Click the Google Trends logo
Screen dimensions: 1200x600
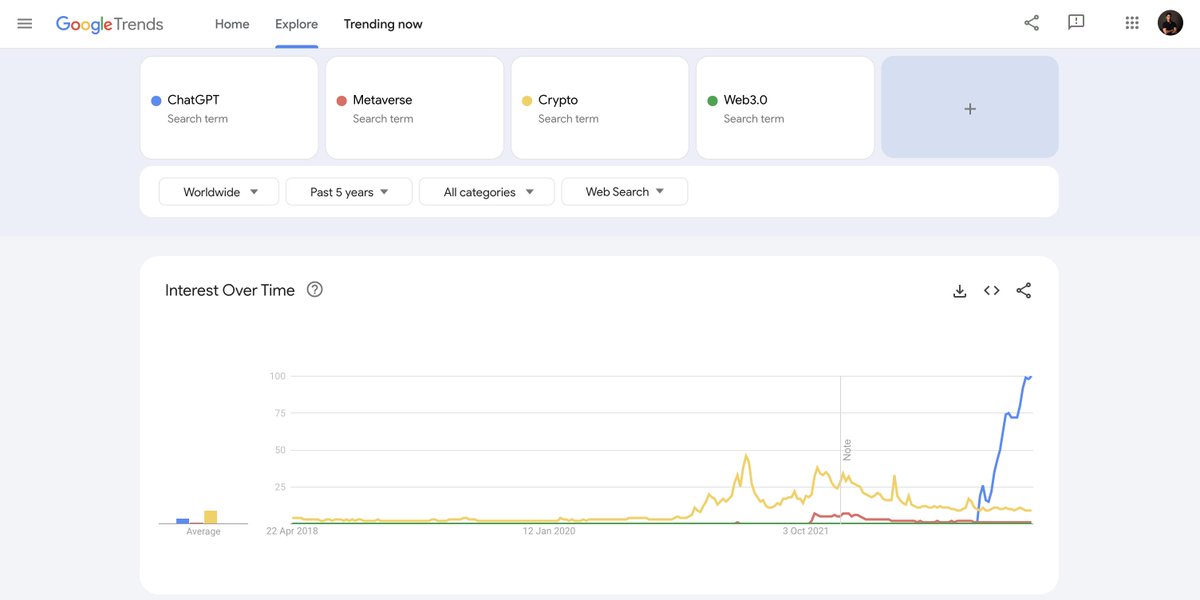(109, 24)
